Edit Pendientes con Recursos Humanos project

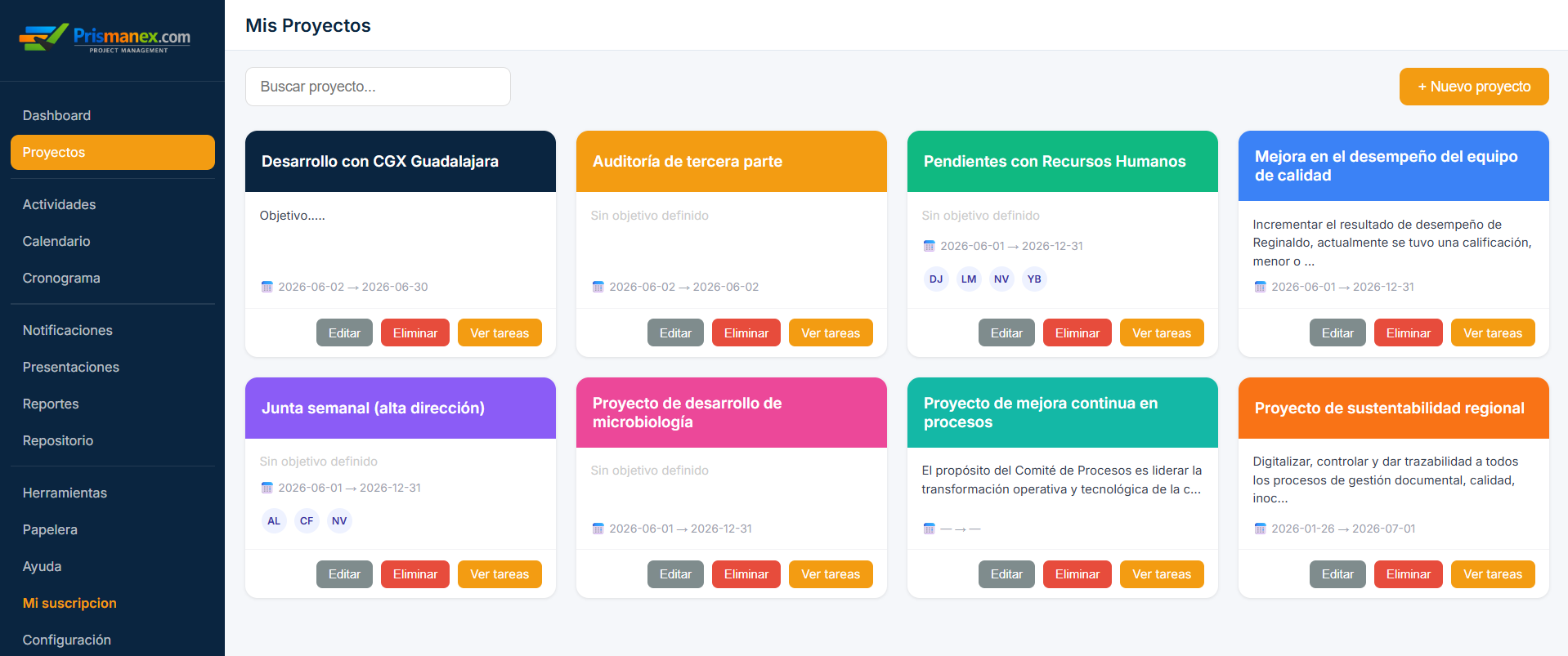[x=1006, y=332]
